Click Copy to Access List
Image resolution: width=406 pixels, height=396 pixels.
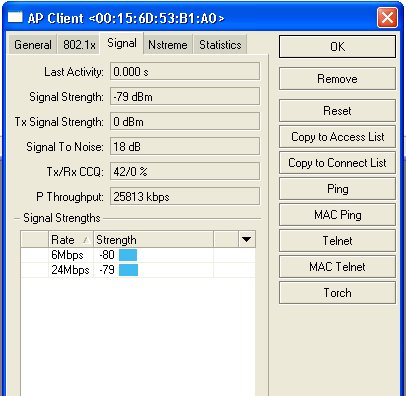coord(337,137)
